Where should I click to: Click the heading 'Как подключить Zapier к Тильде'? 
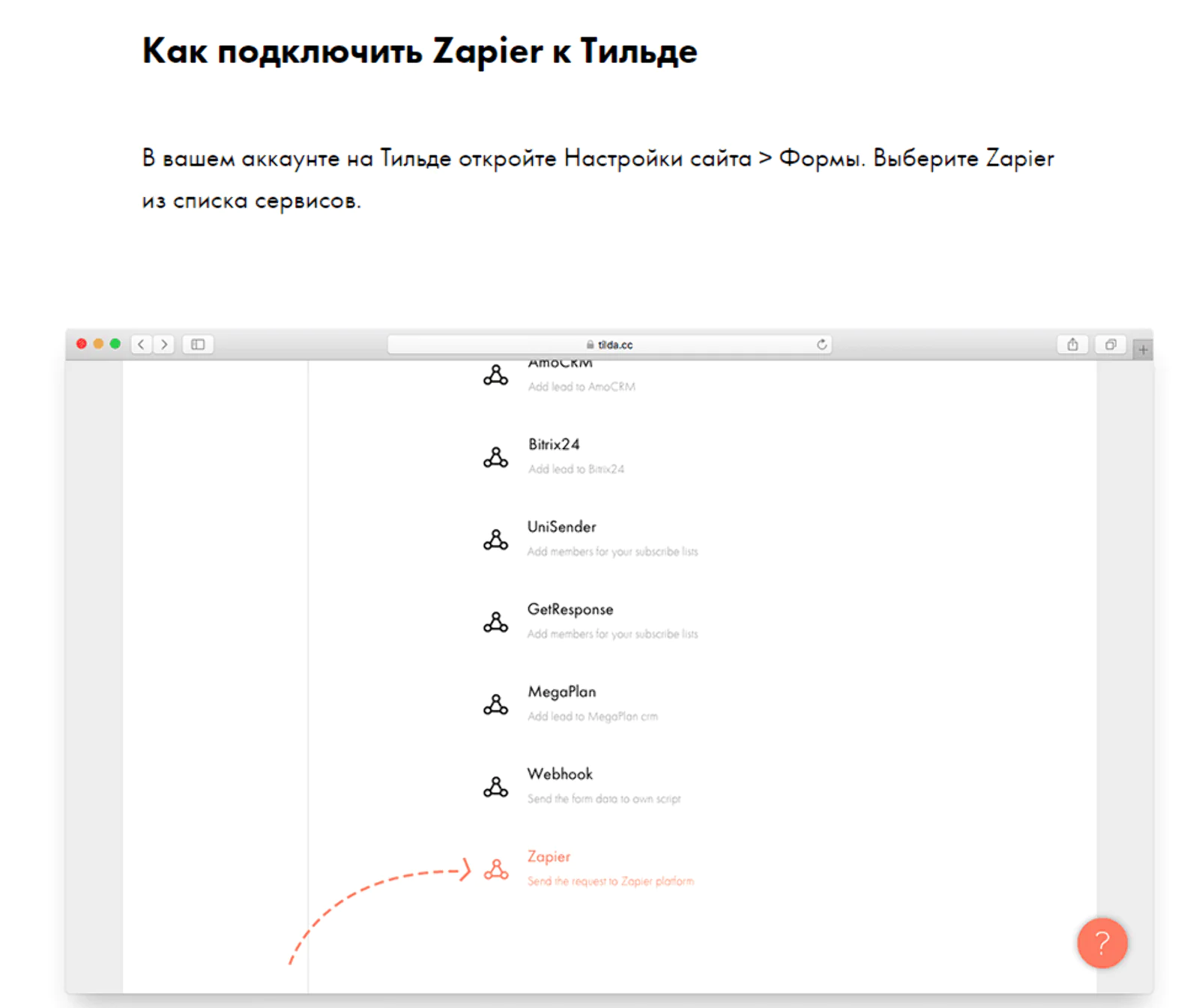tap(420, 51)
